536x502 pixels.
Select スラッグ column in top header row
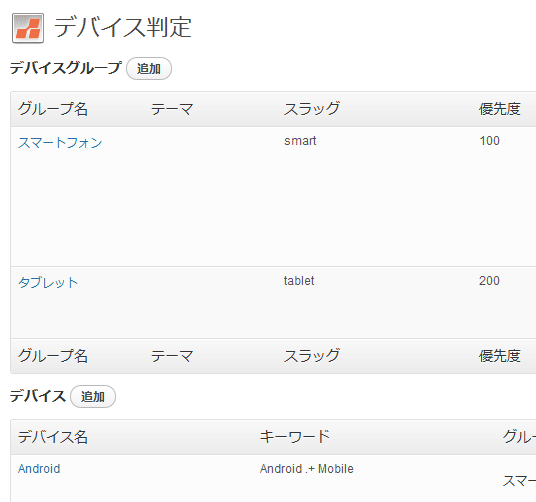click(x=312, y=109)
